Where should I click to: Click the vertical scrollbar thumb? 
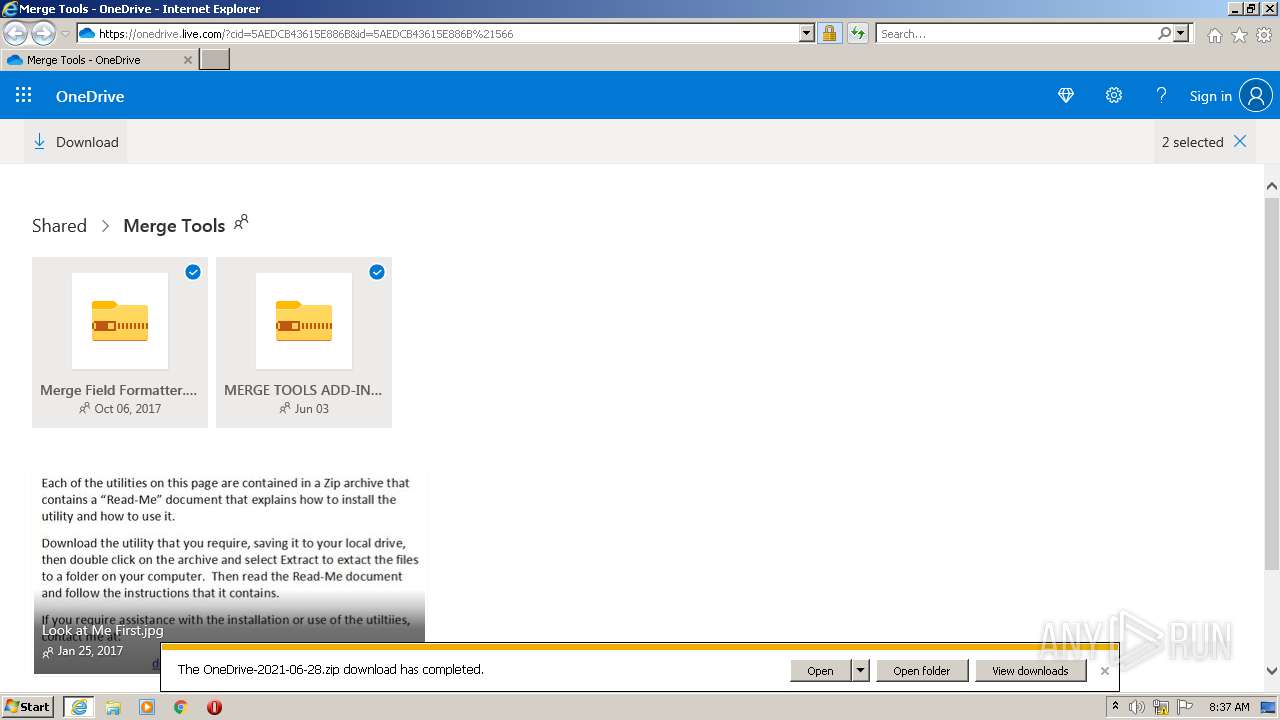(1272, 384)
